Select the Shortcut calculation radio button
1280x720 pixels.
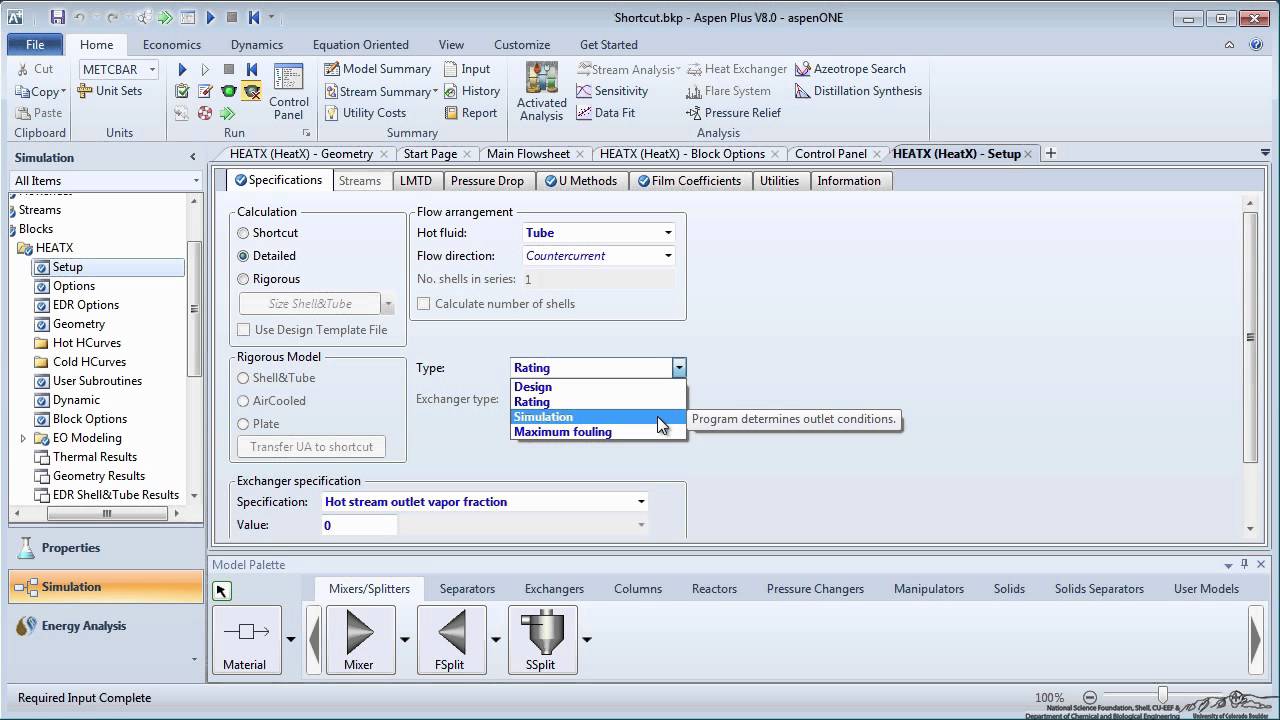[x=243, y=233]
